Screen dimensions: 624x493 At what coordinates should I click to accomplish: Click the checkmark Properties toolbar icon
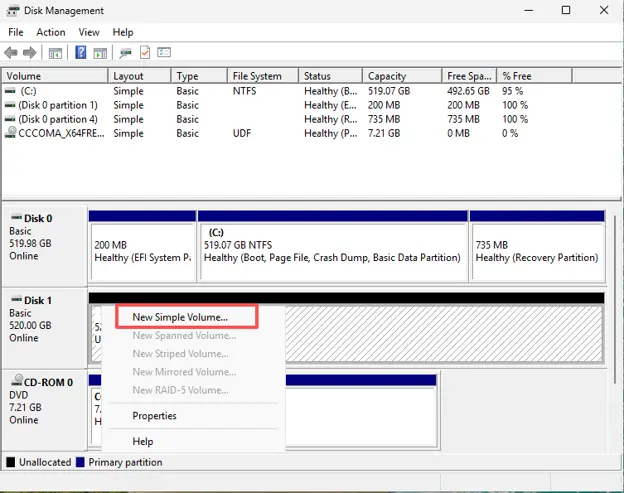(145, 53)
